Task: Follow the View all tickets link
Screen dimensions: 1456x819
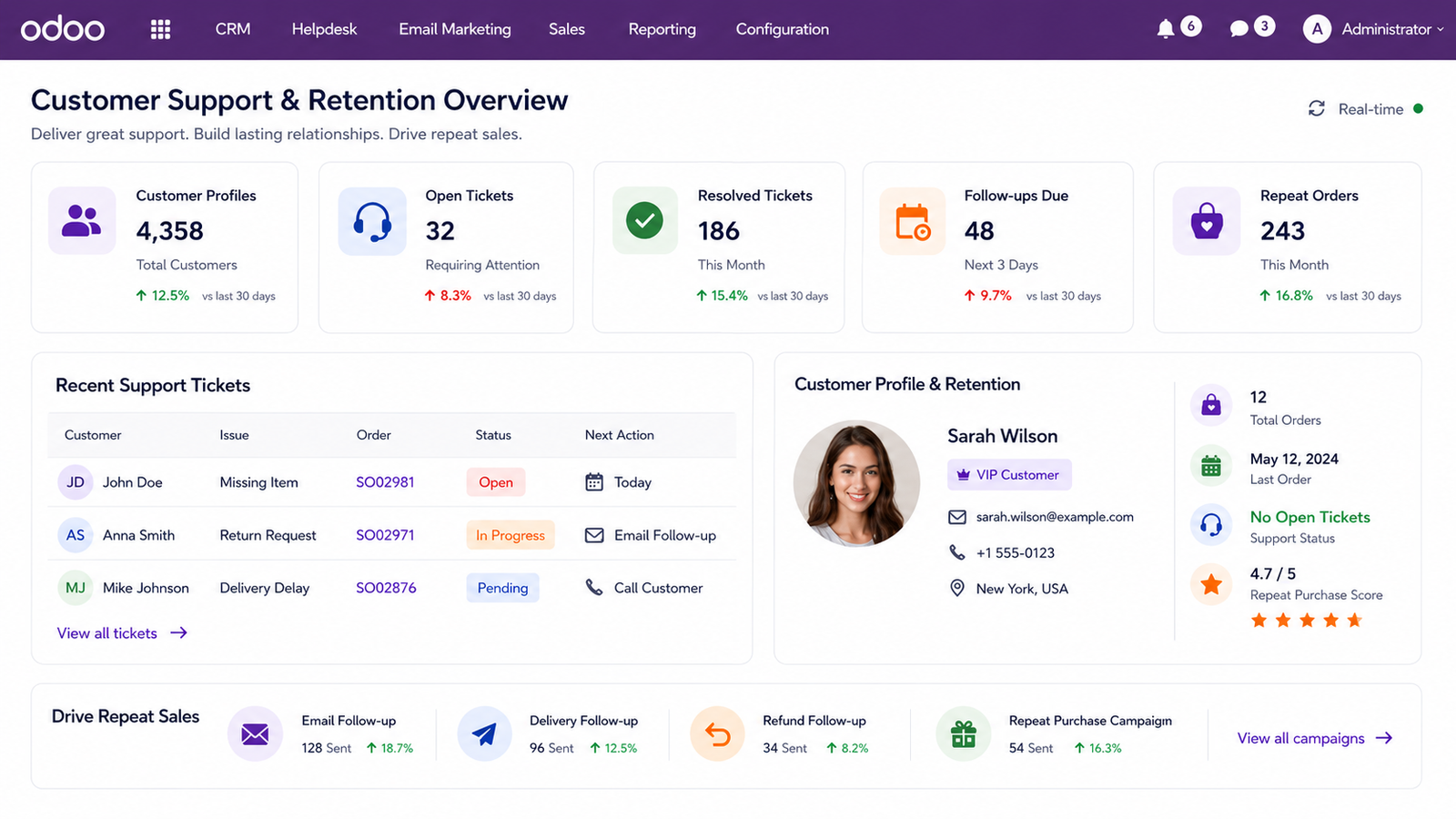Action: (x=122, y=633)
